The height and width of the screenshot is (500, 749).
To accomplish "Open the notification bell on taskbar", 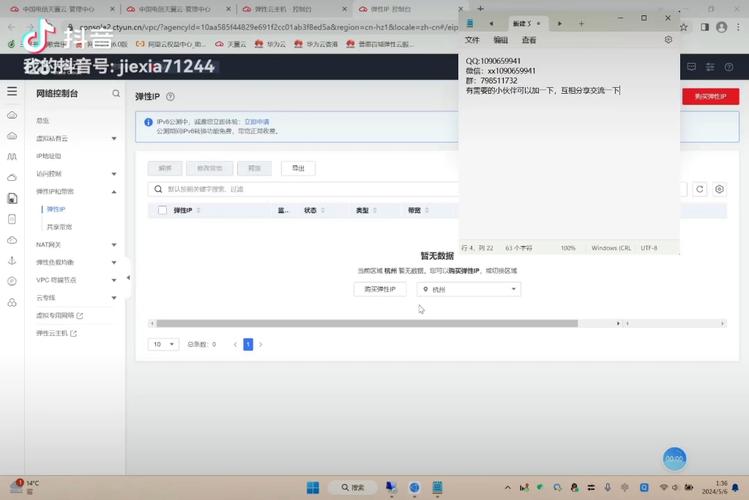I will pos(736,488).
